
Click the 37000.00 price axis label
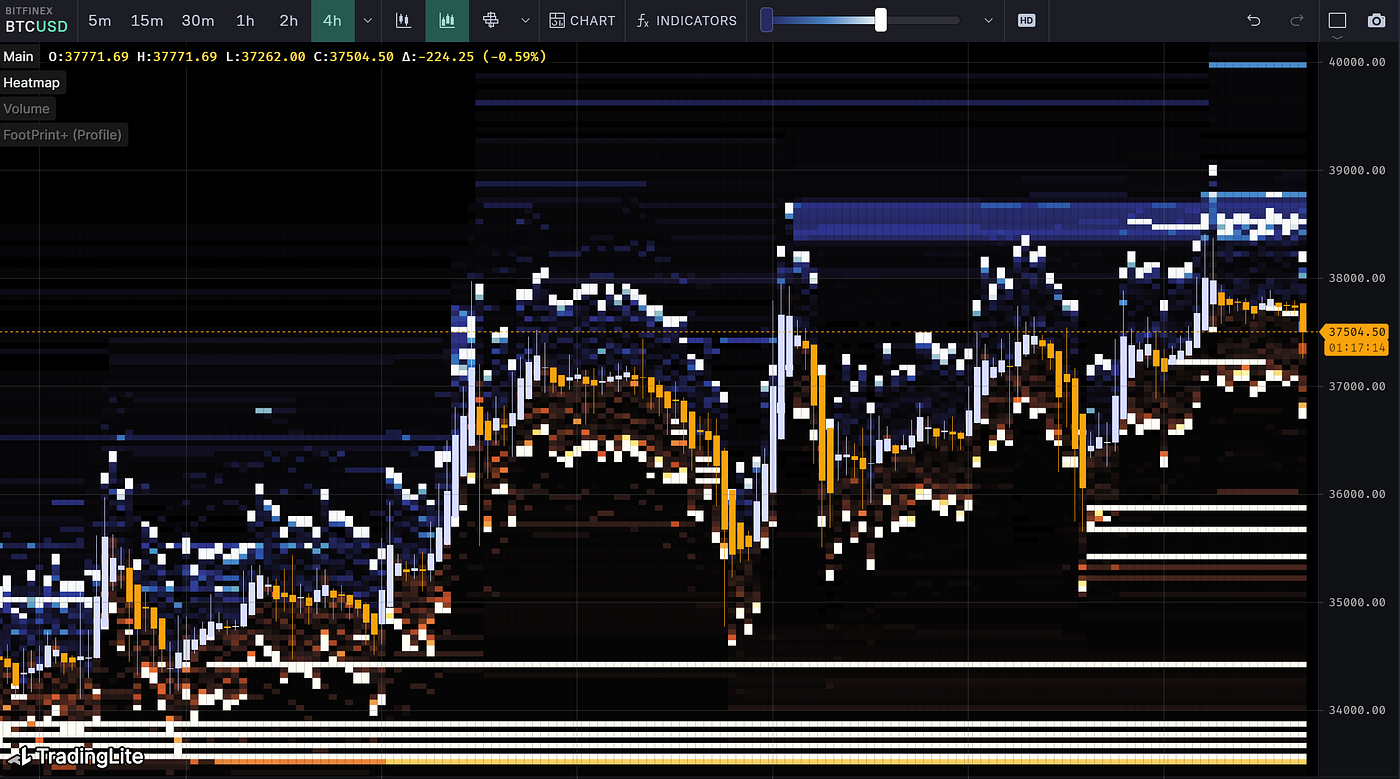[x=1357, y=386]
